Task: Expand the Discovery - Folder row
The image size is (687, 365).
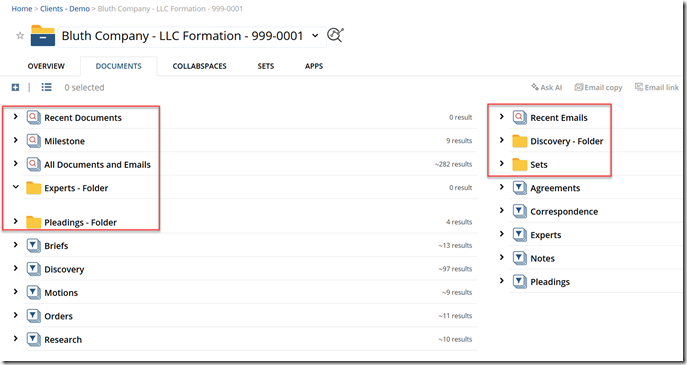Action: point(502,140)
